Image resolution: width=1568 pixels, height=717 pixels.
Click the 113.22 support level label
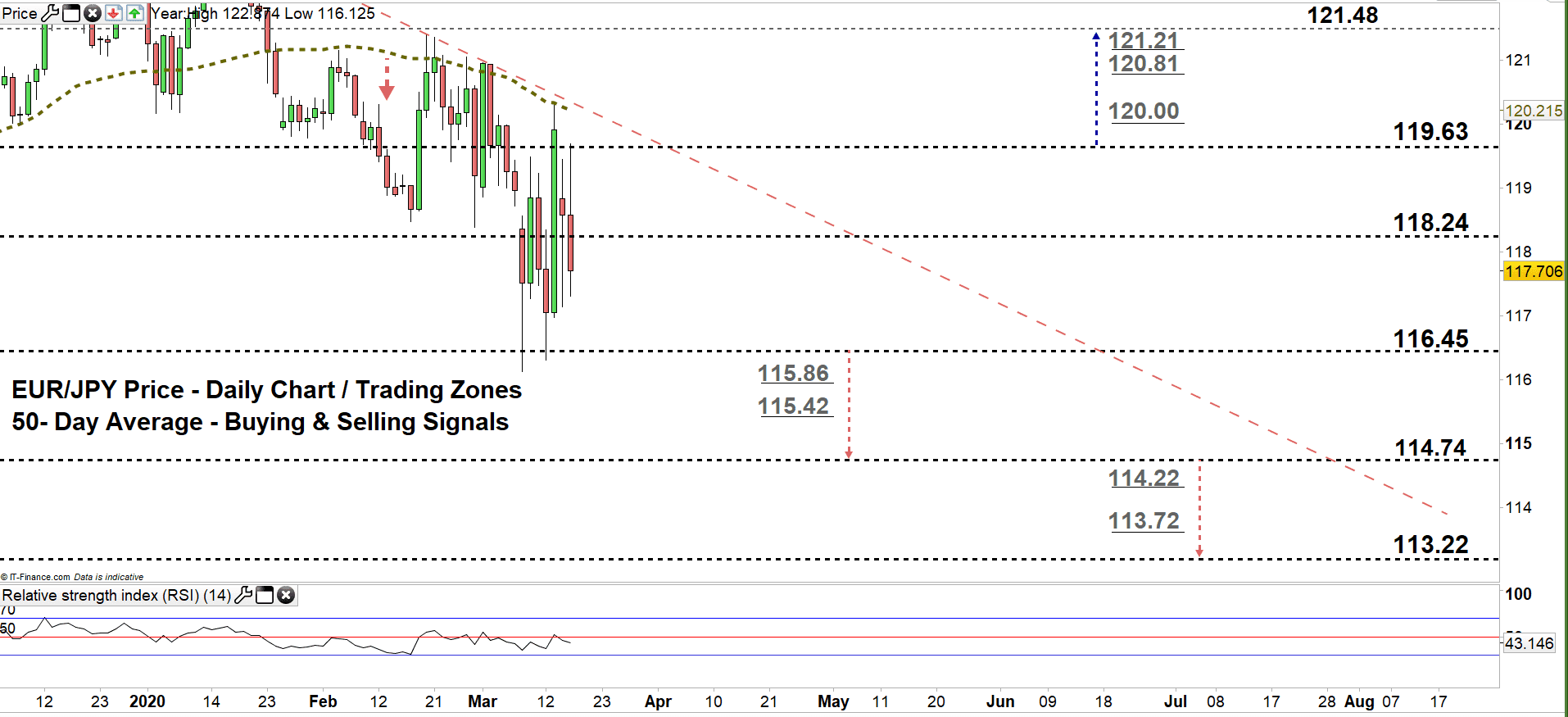(1431, 544)
